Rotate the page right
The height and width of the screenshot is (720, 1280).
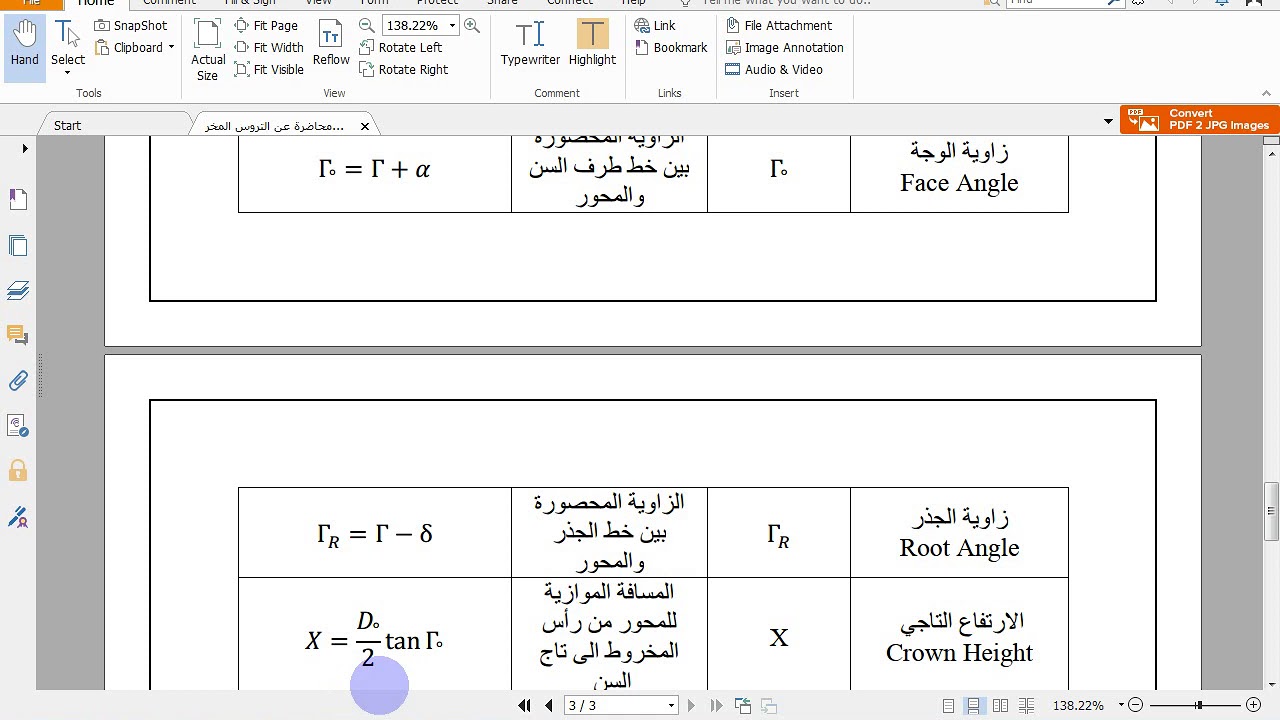403,69
